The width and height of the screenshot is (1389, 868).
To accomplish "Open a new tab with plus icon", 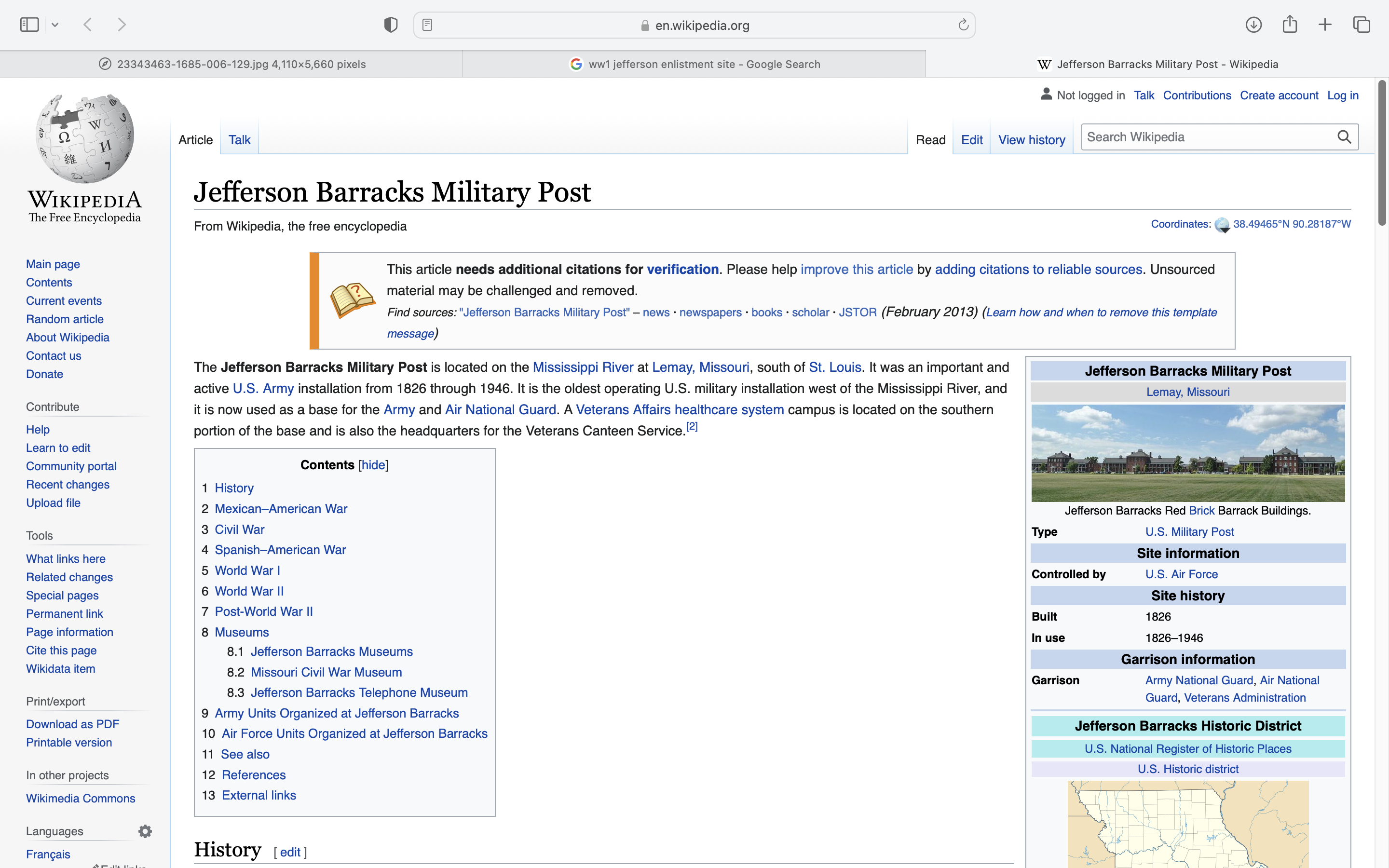I will click(1325, 25).
